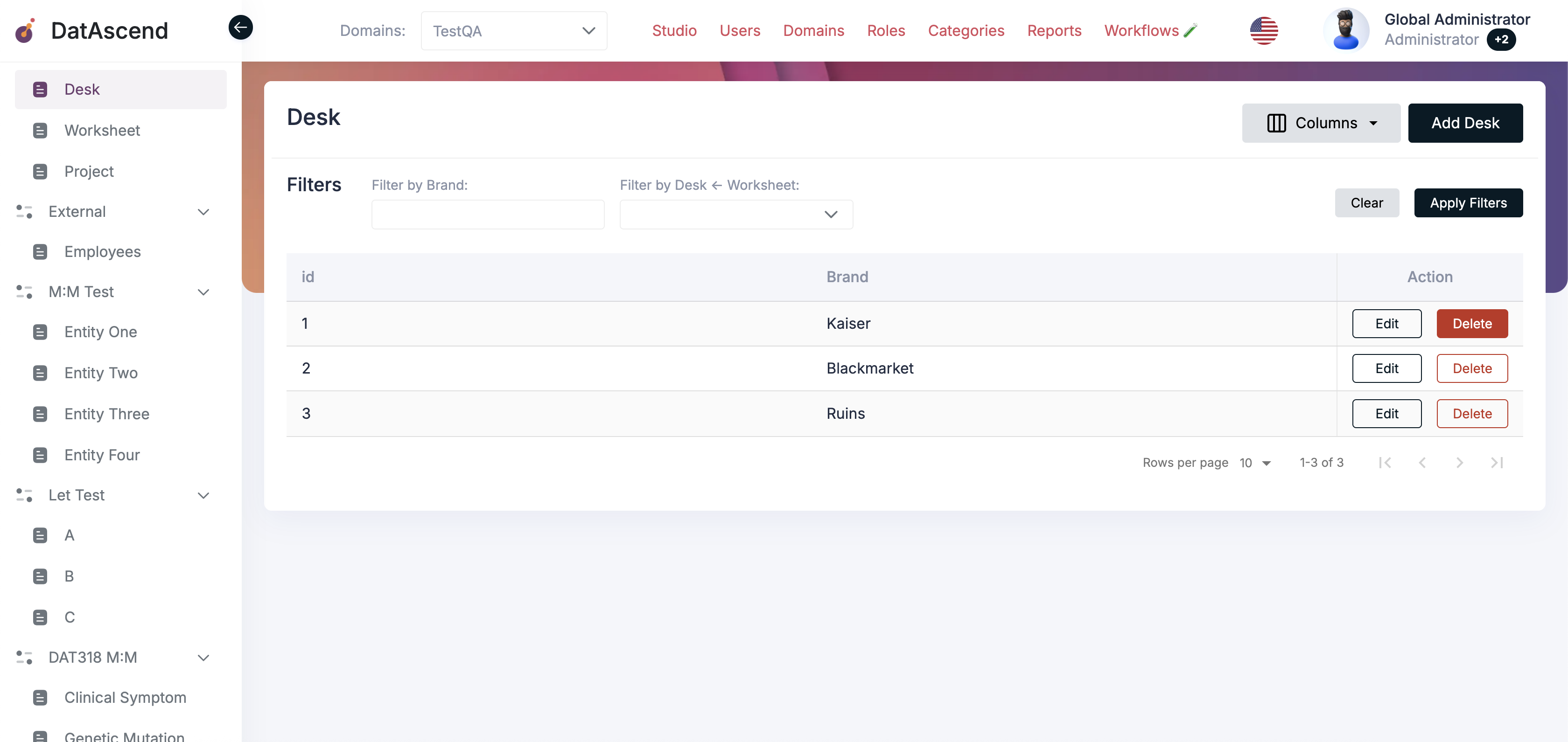Go to the first page arrow
The width and height of the screenshot is (1568, 742).
(1385, 463)
